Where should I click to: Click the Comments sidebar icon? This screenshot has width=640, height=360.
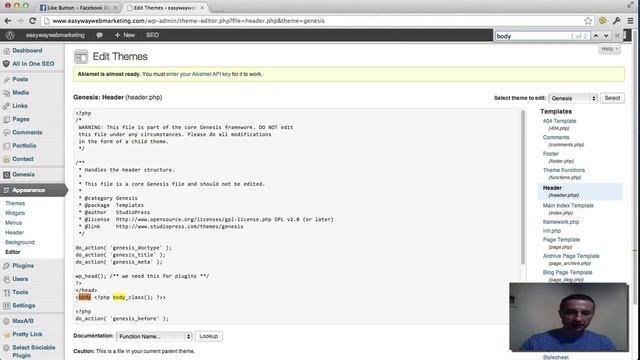coord(6,132)
